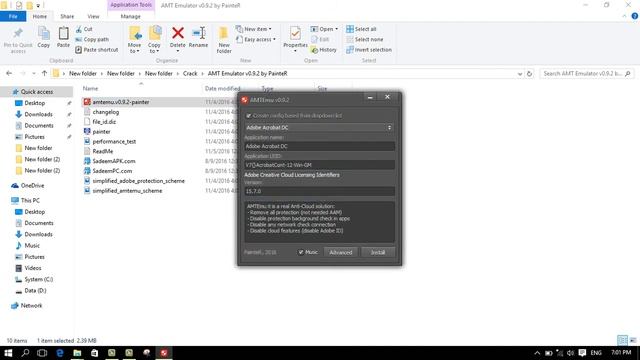
Task: Switch to the Share ribbon tab
Action: (67, 16)
